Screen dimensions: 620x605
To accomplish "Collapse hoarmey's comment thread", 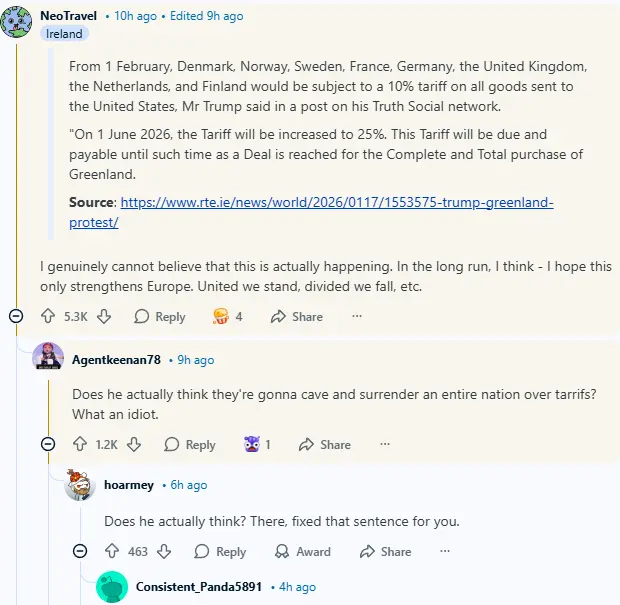I will pyautogui.click(x=80, y=551).
